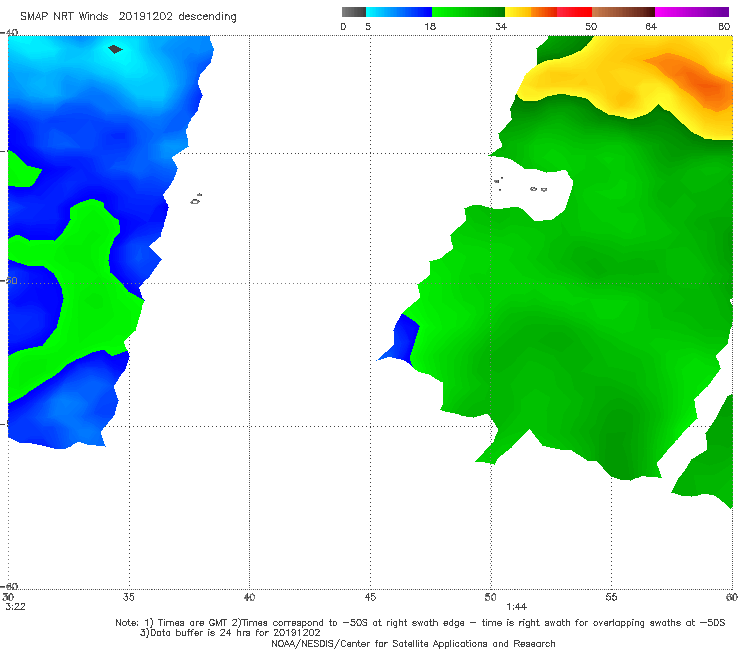Click the swath time '1:44'
This screenshot has width=740, height=650.
point(516,607)
